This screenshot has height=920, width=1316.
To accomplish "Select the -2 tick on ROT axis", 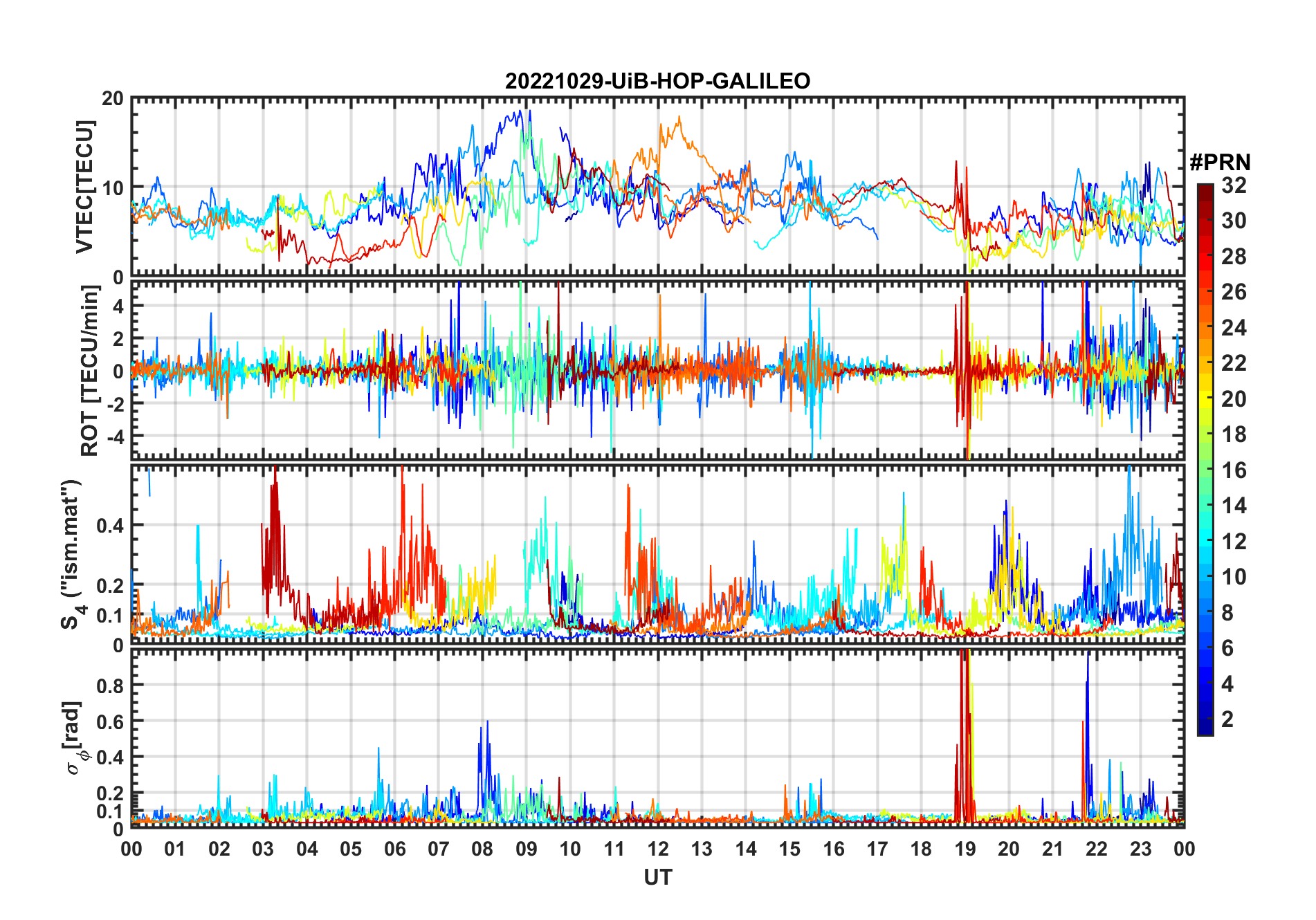I will [x=116, y=403].
